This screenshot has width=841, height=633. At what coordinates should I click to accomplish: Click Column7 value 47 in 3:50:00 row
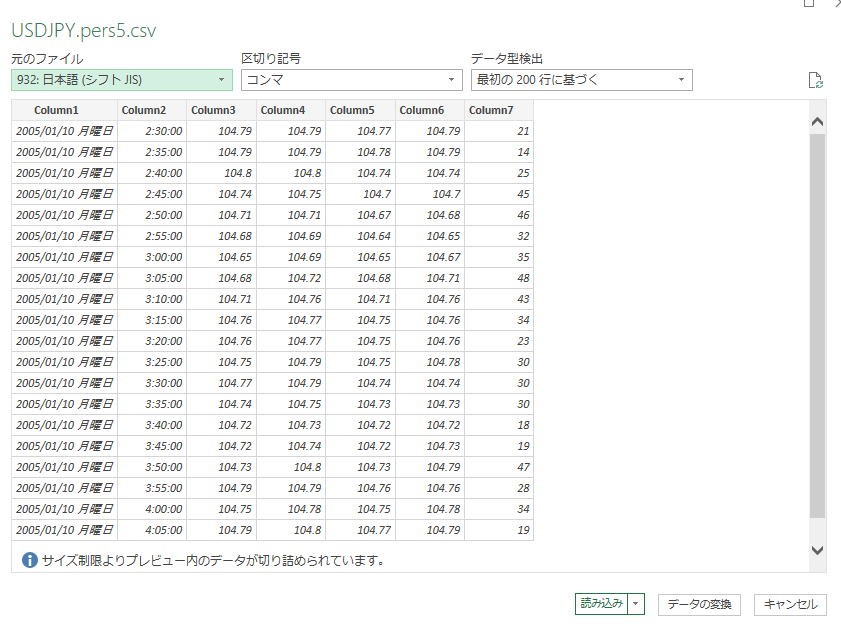(x=499, y=467)
